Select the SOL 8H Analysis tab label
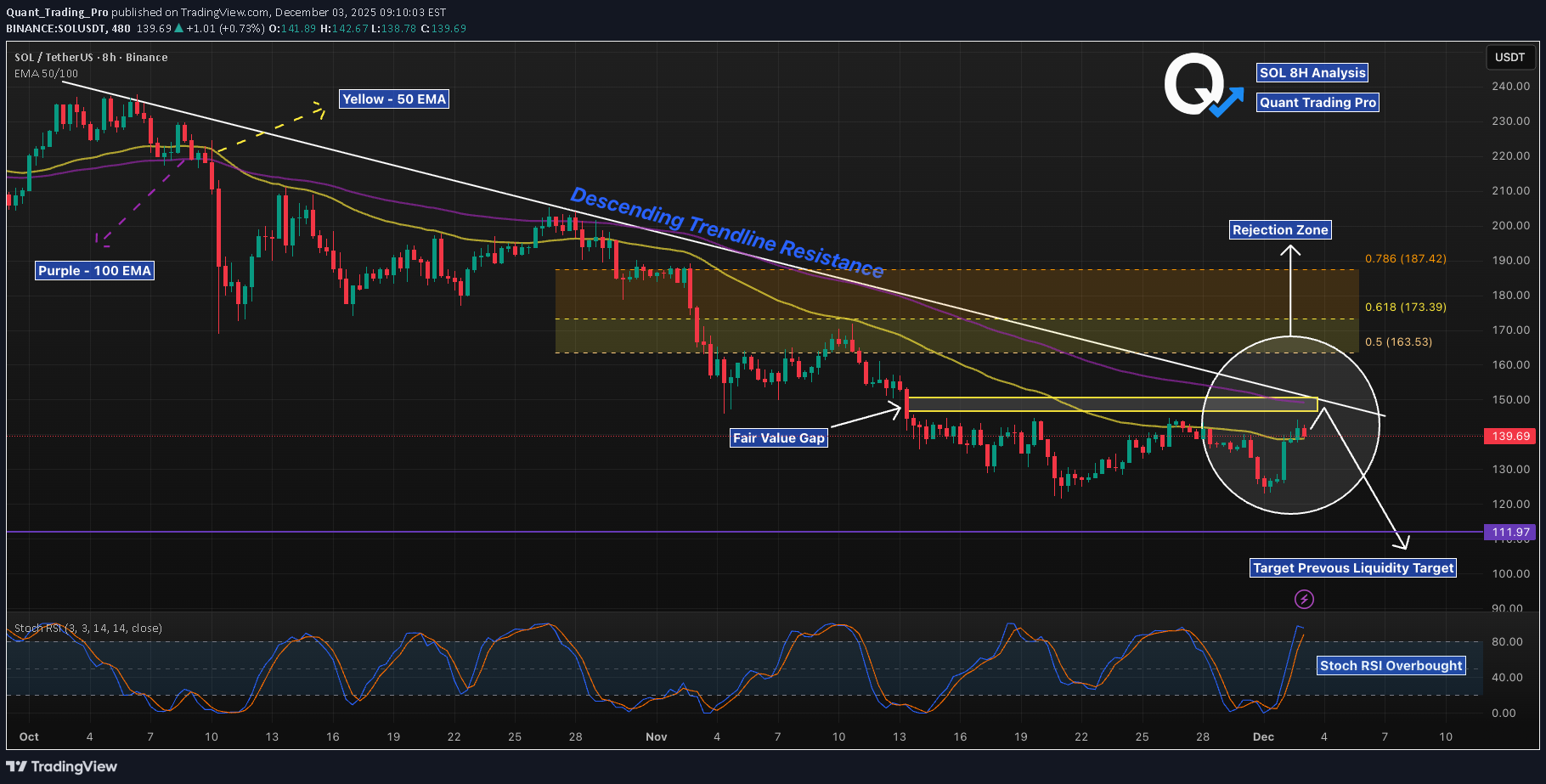 pos(1312,73)
